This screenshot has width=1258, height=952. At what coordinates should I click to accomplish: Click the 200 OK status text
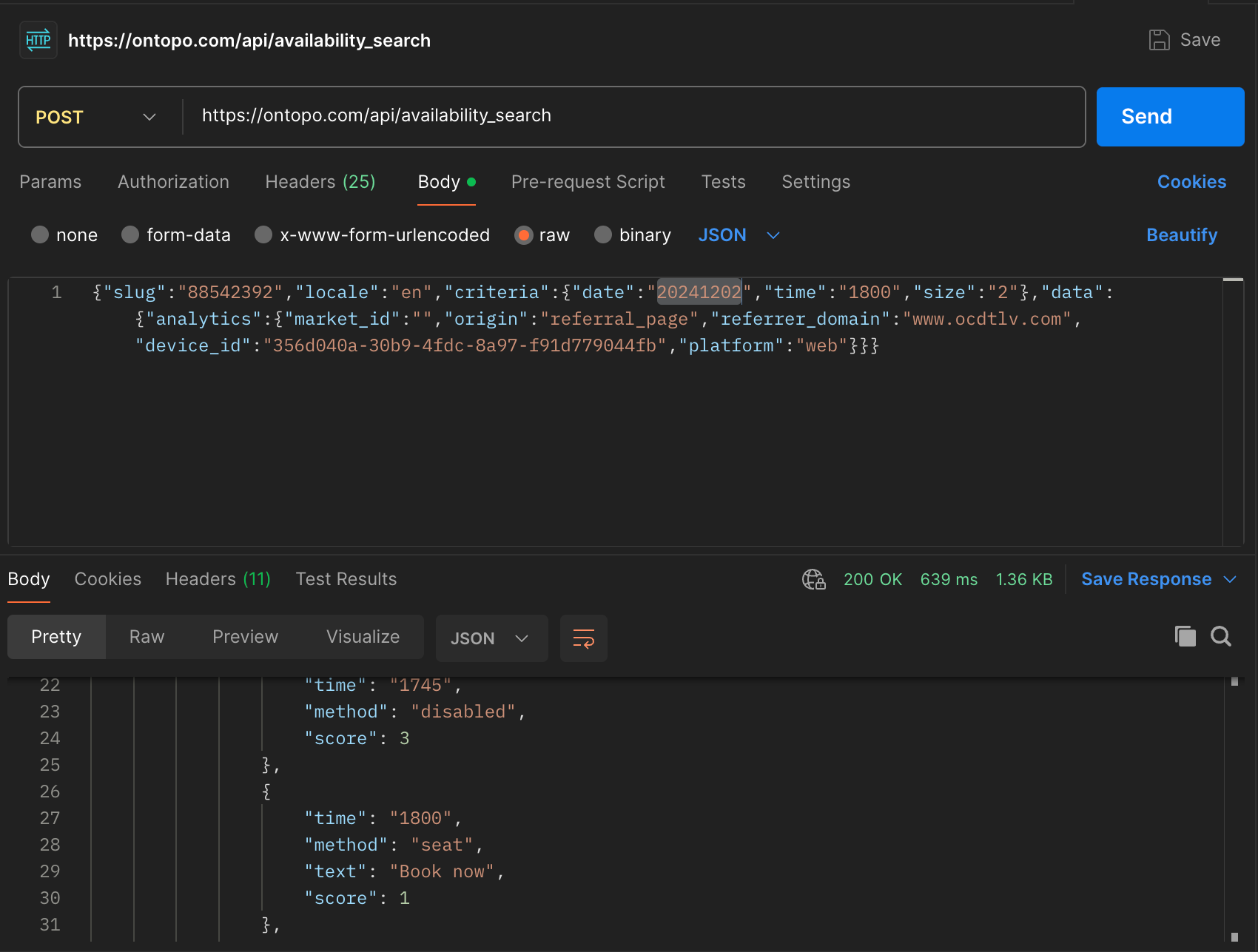point(872,579)
